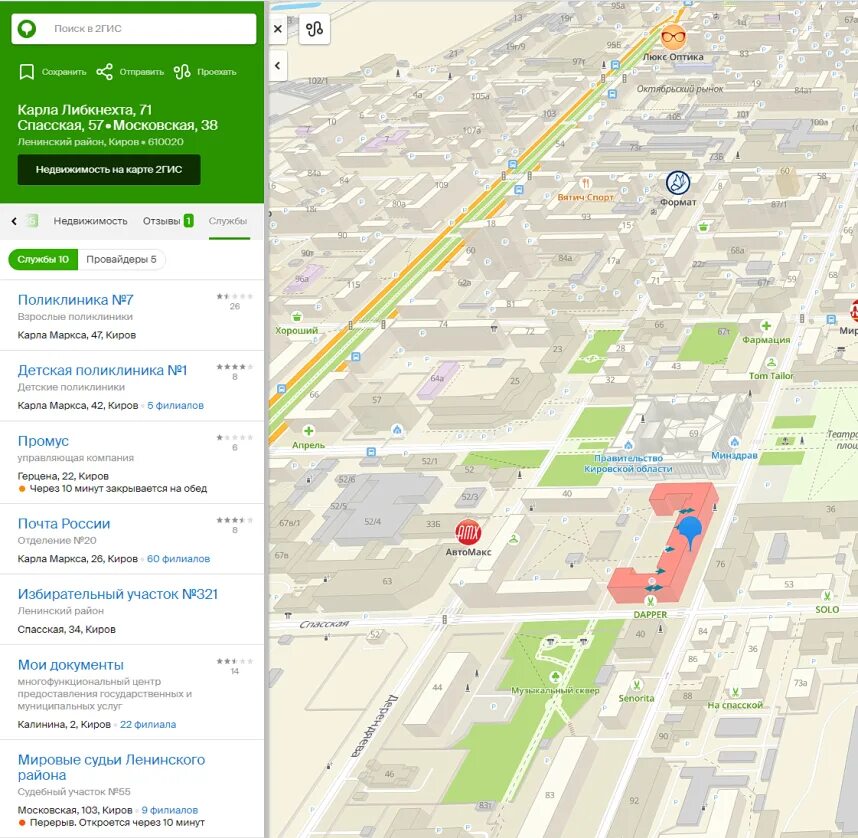Viewport: 858px width, 838px height.
Task: Click 'Ленинский район, Киров • 610020' text
Action: coord(100,142)
